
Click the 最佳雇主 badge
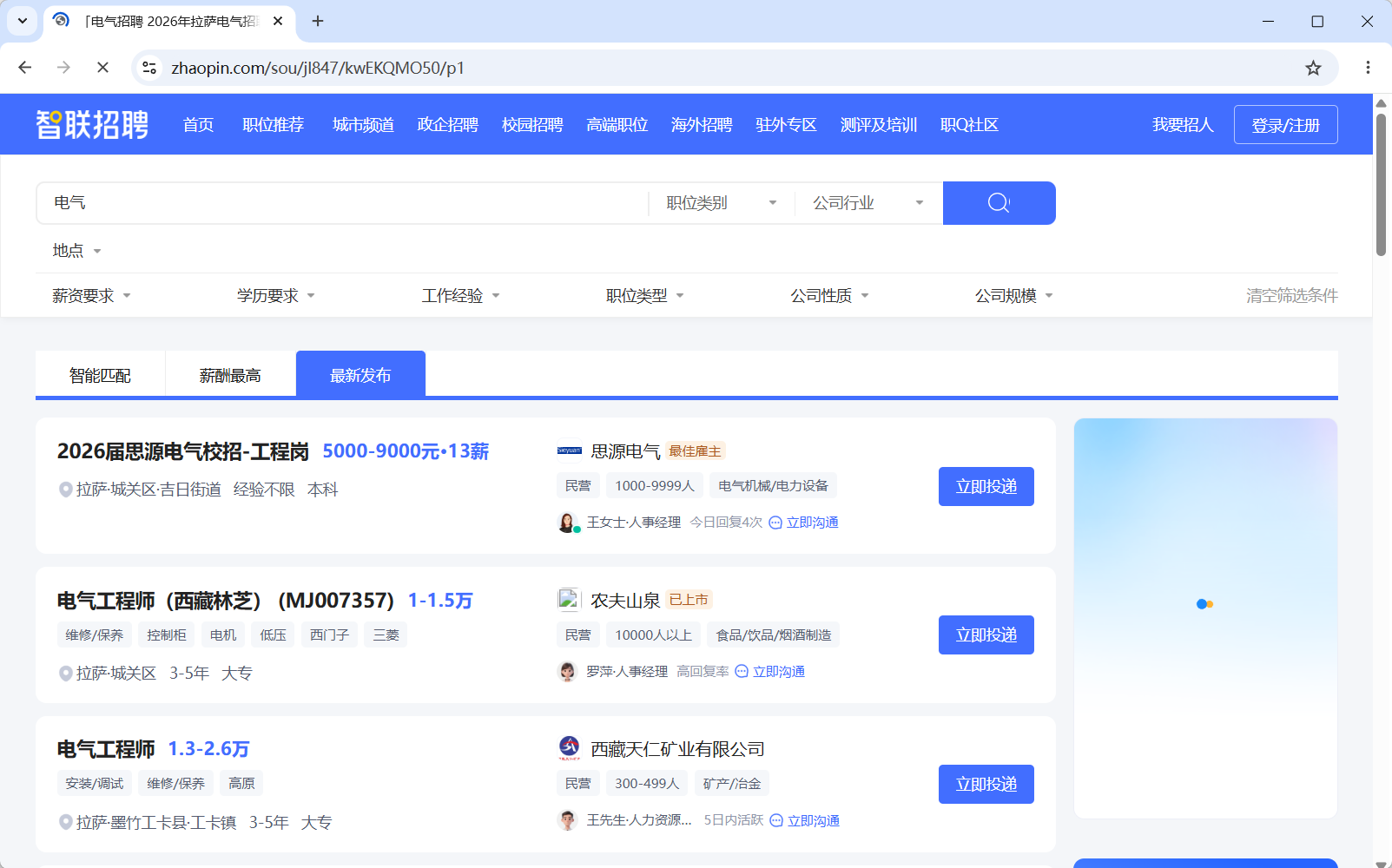695,451
